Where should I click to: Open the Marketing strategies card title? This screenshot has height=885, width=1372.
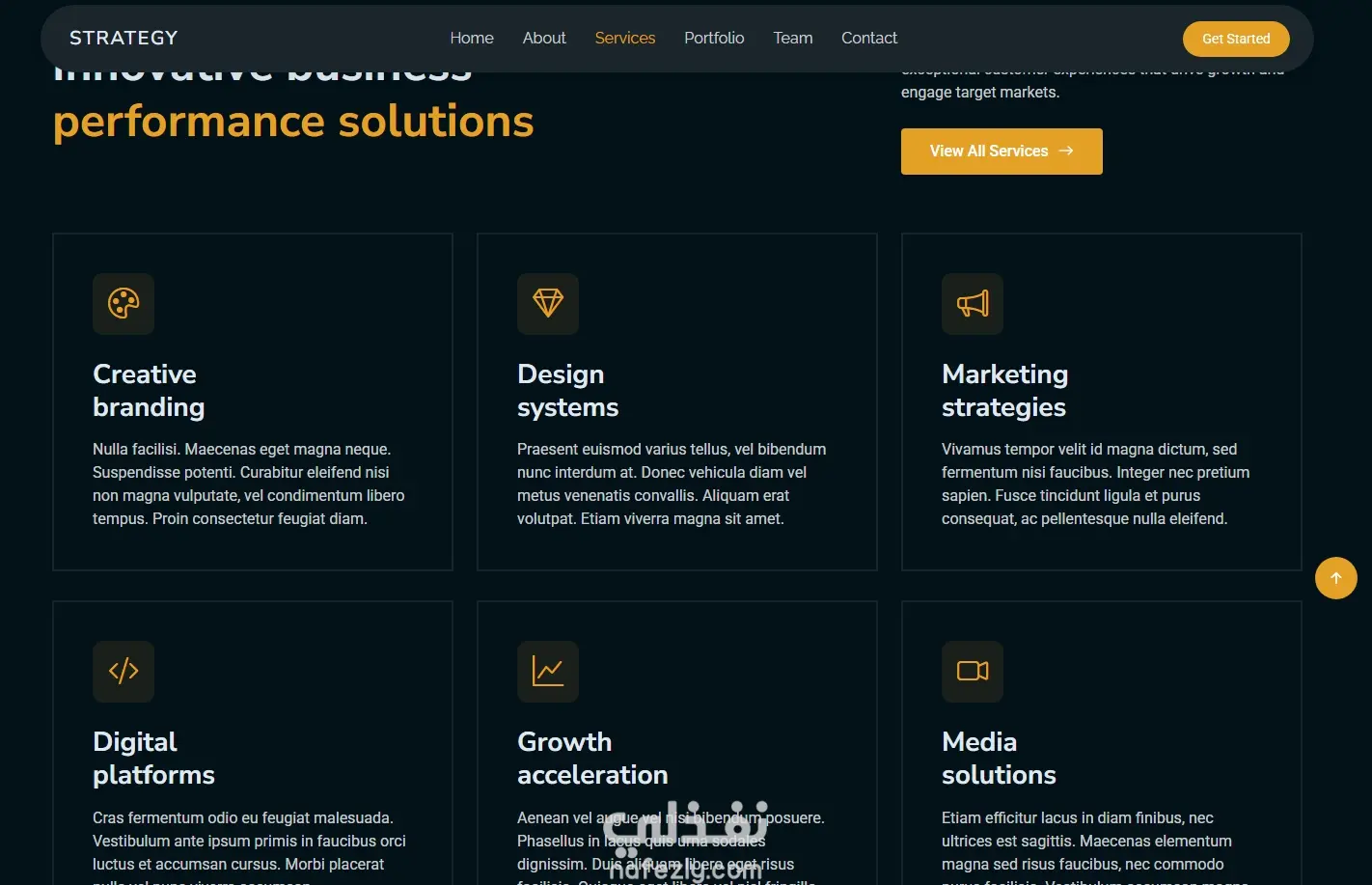pyautogui.click(x=1004, y=390)
